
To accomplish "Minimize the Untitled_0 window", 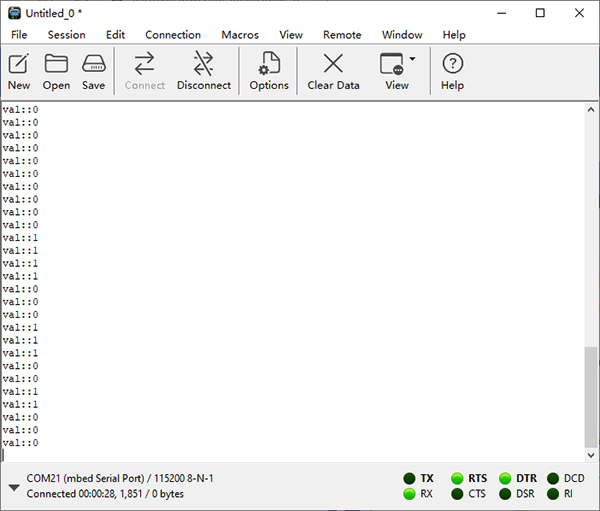I will coord(502,13).
